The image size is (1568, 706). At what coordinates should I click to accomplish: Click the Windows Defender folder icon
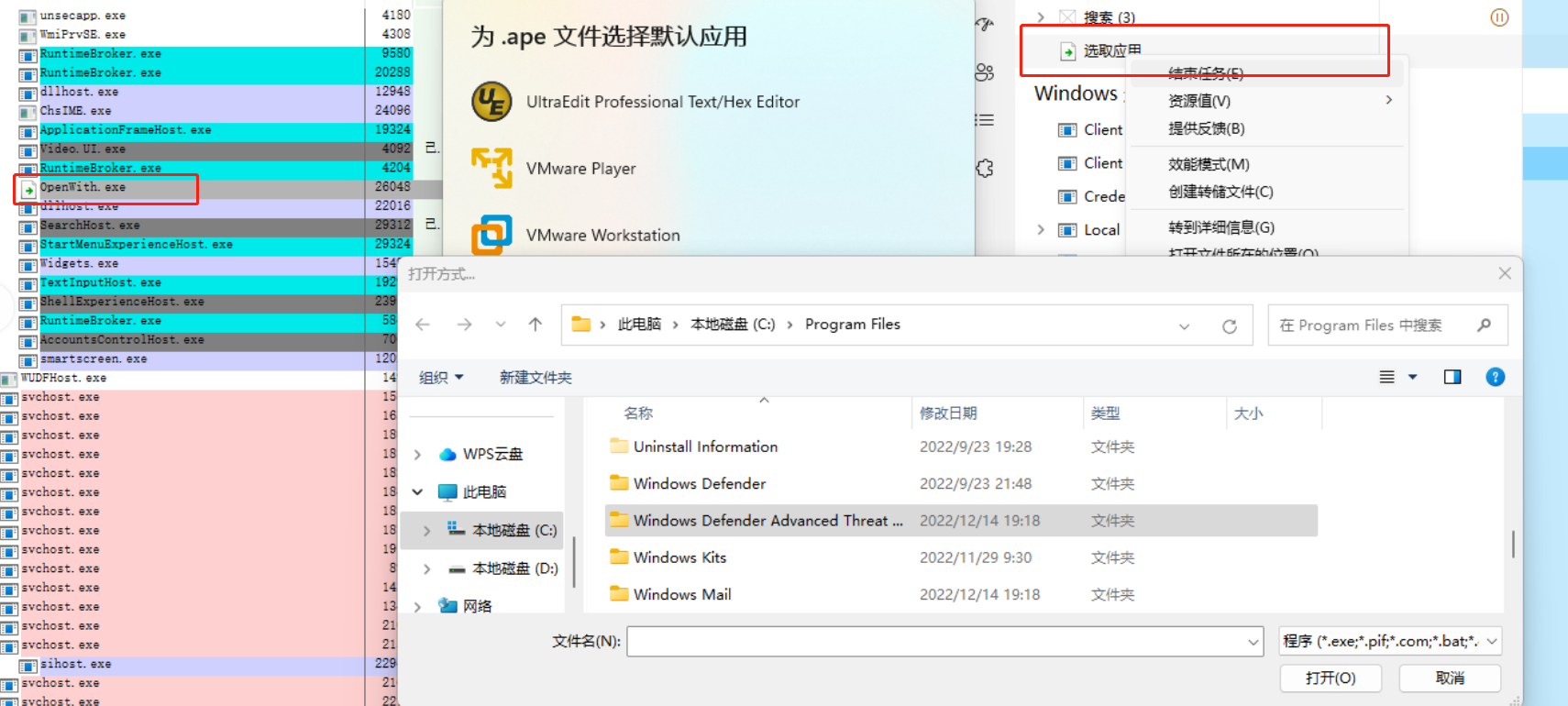pos(619,482)
